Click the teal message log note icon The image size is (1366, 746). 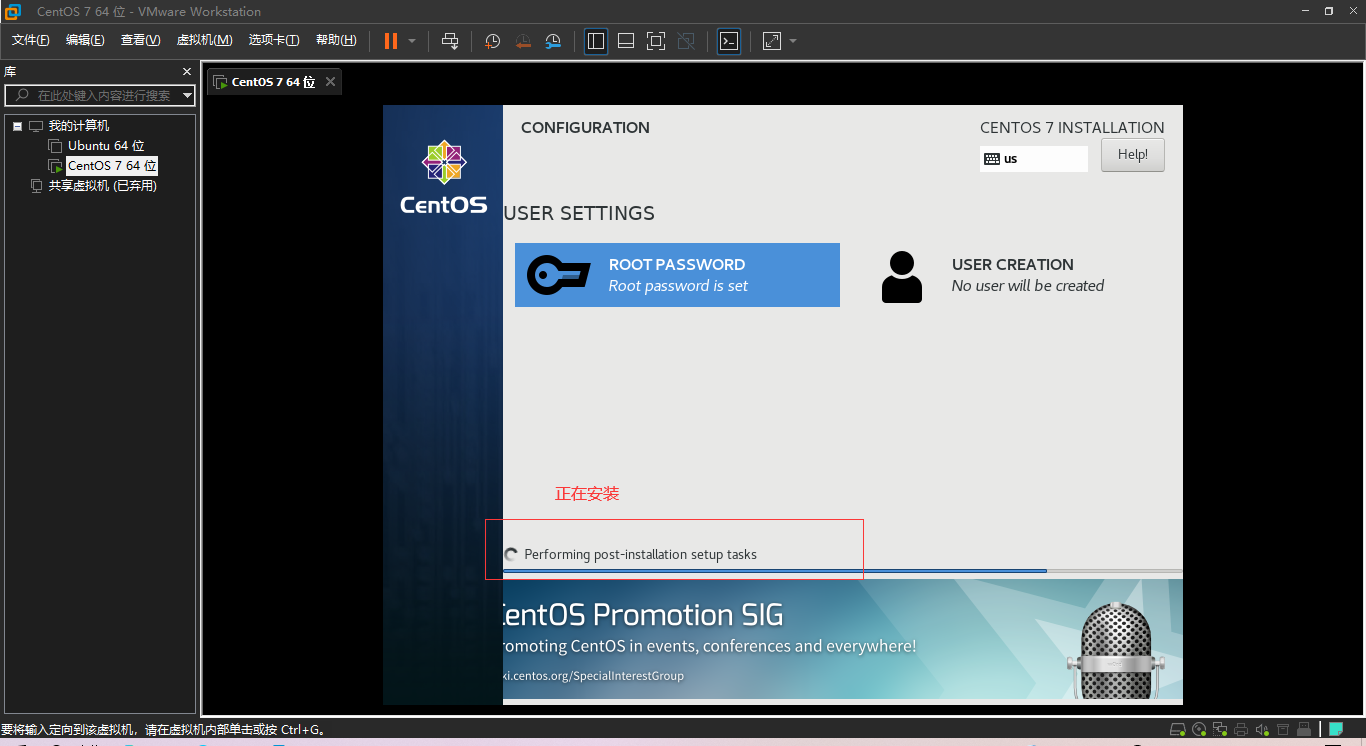pyautogui.click(x=1335, y=729)
